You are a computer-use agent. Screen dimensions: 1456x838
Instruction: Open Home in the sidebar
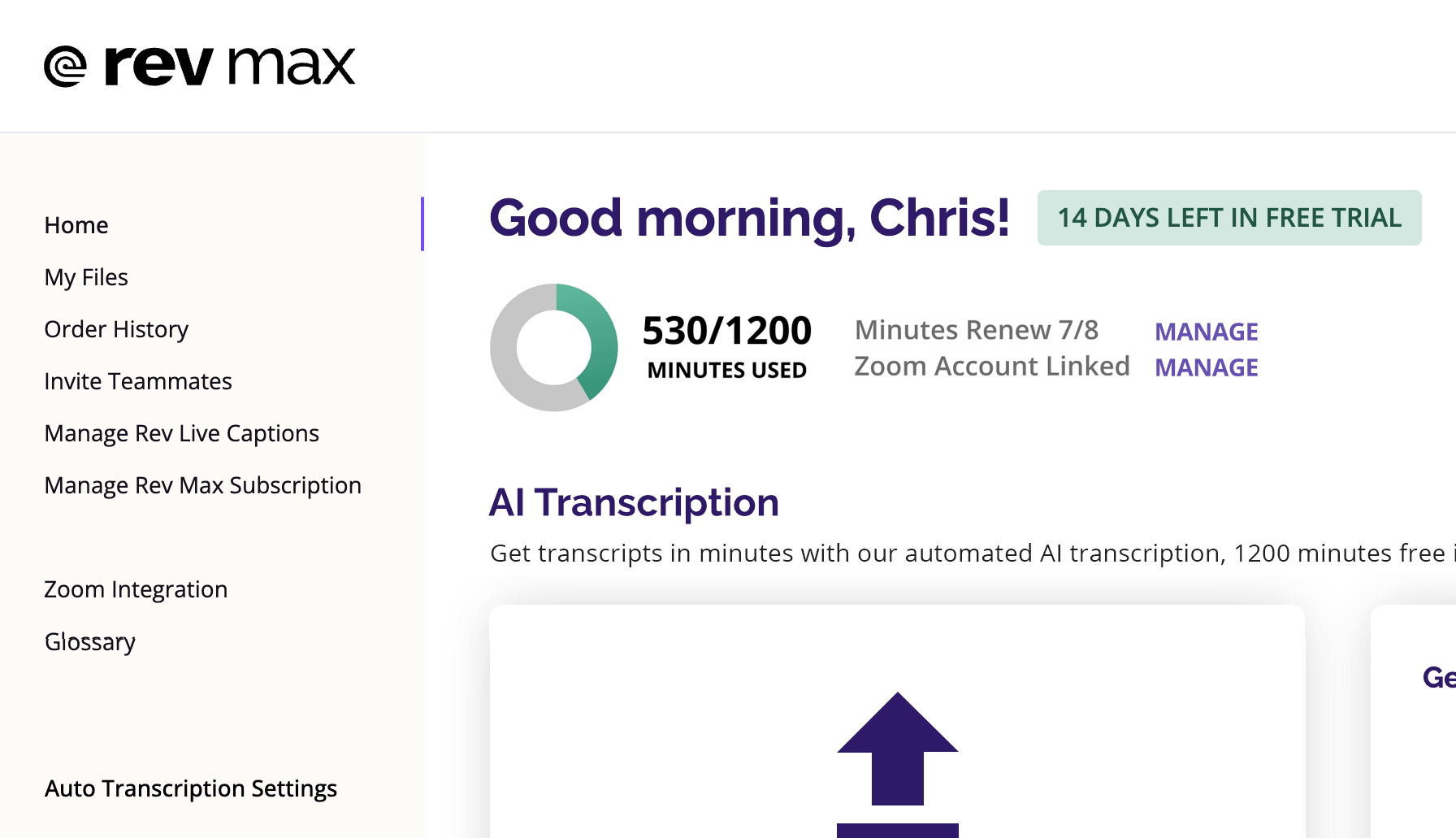[x=76, y=225]
